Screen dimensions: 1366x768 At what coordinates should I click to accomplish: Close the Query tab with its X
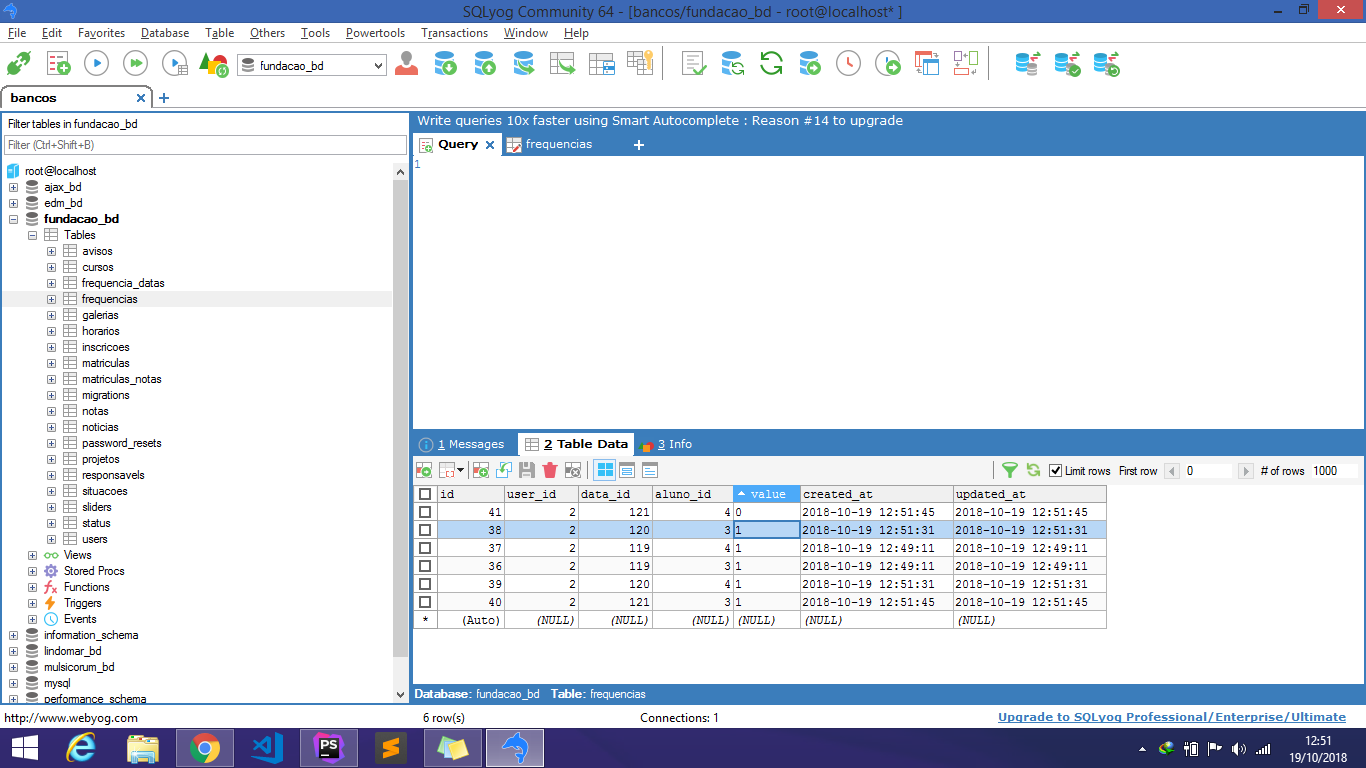[490, 145]
